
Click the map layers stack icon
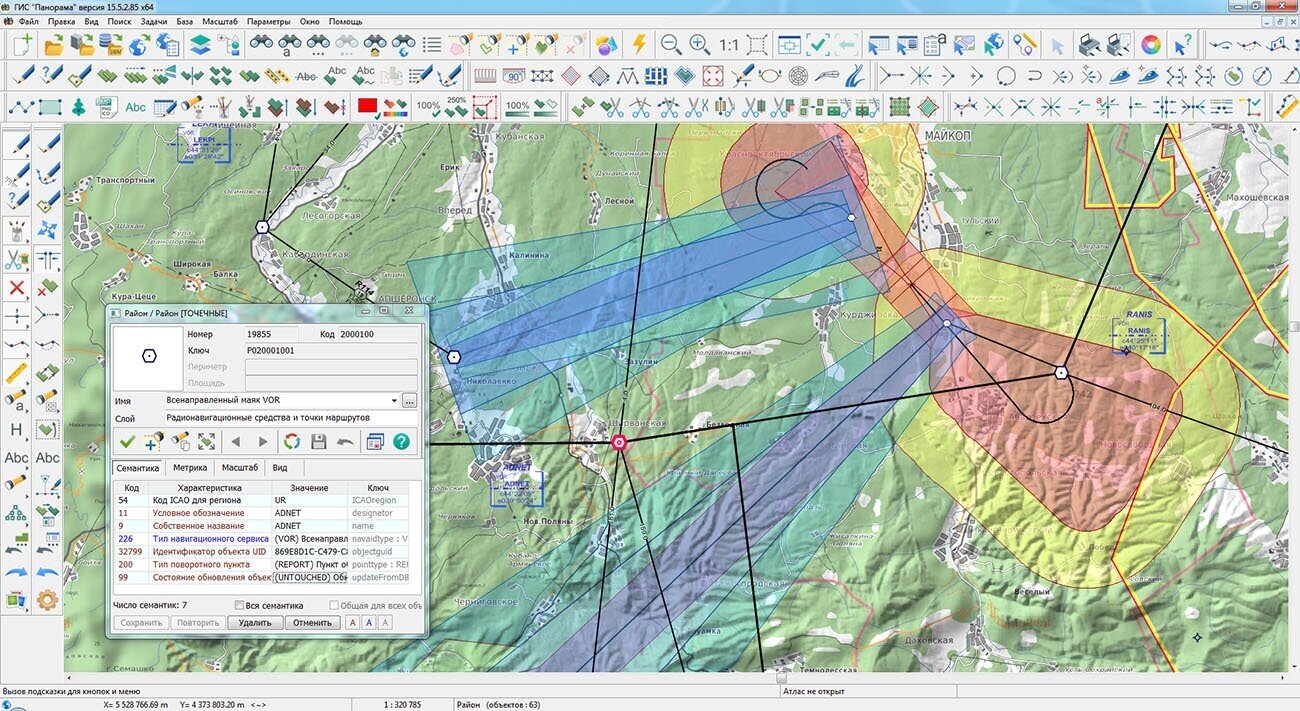click(x=200, y=45)
